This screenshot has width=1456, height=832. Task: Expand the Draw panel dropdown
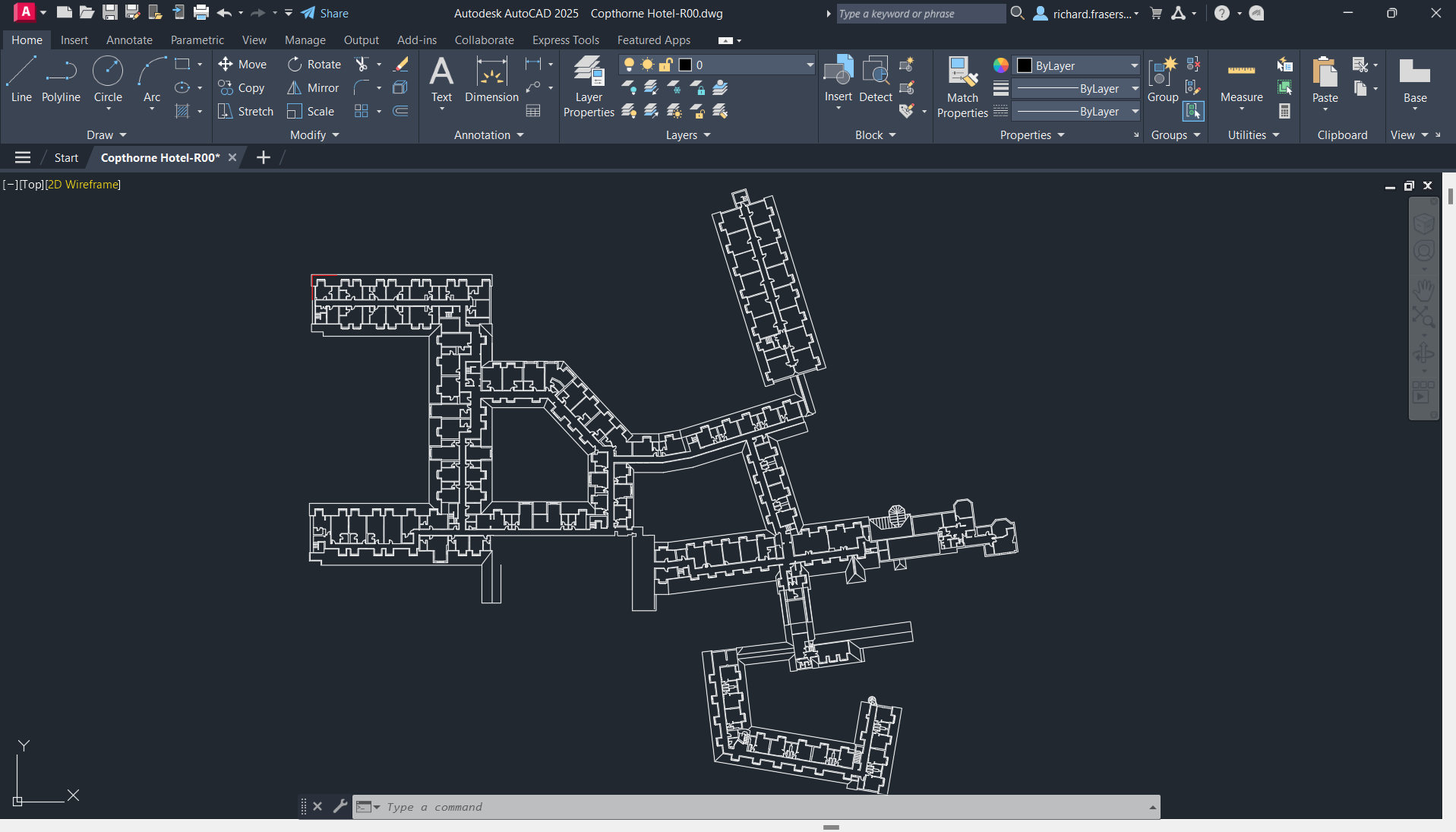[x=106, y=135]
